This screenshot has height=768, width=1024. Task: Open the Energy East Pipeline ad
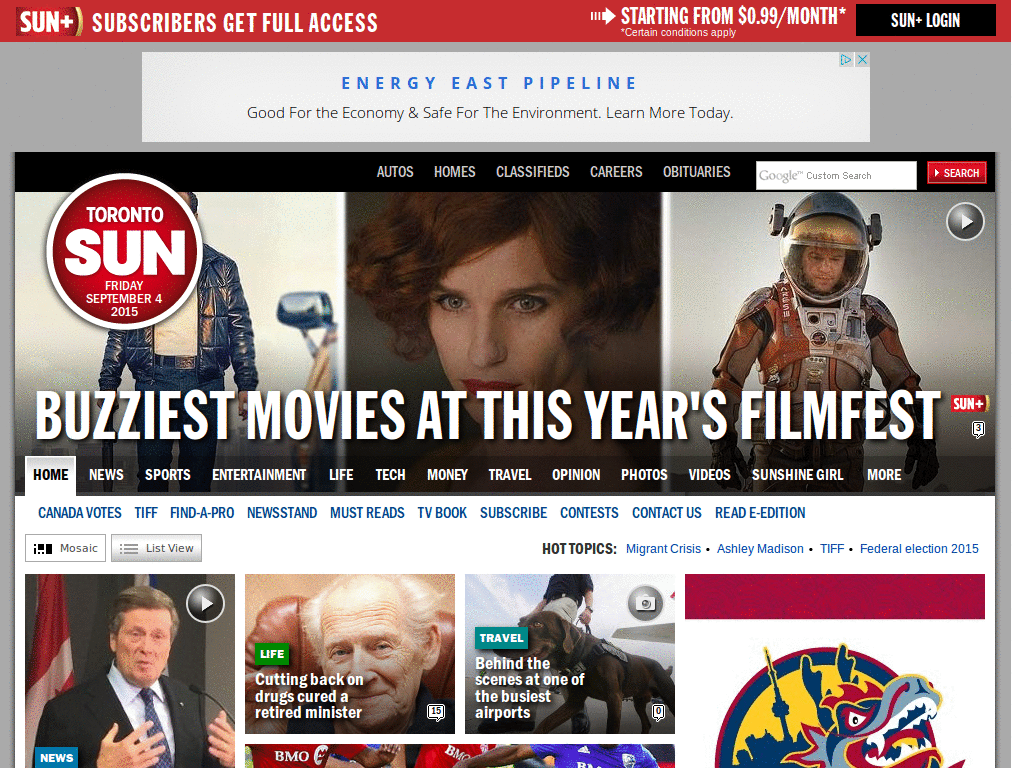pyautogui.click(x=505, y=97)
